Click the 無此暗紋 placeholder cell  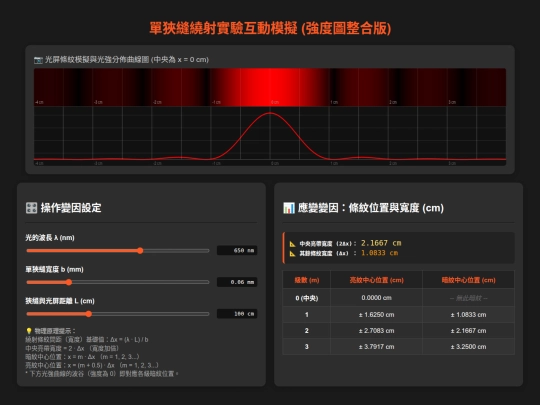tap(468, 298)
